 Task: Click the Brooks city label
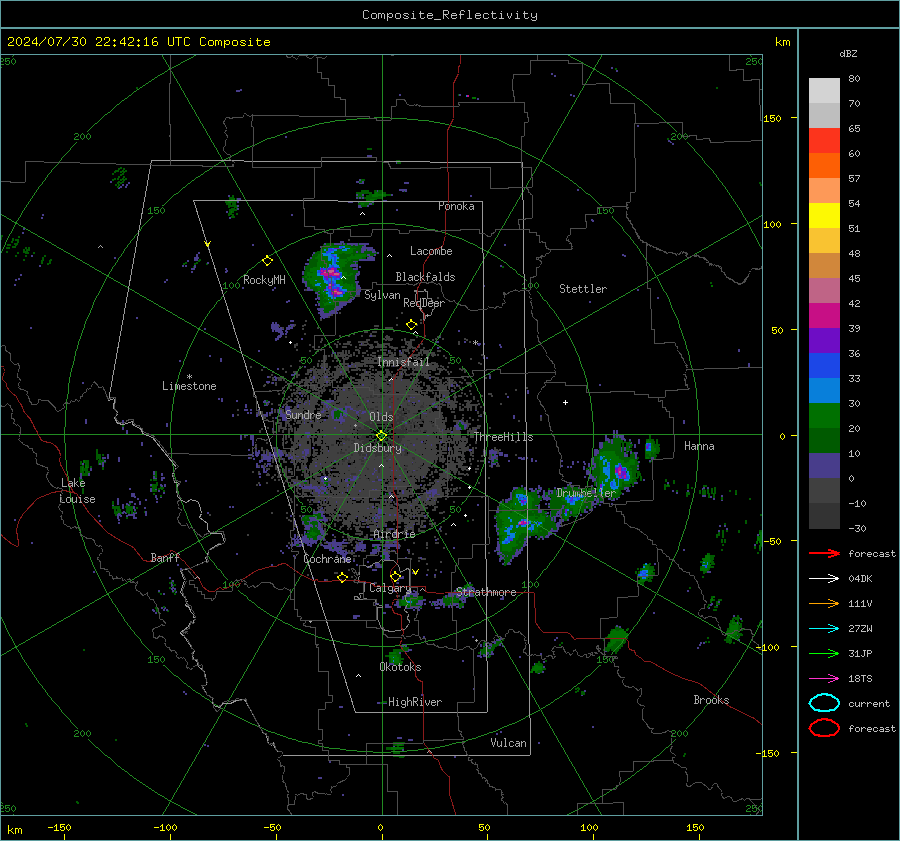coord(711,700)
